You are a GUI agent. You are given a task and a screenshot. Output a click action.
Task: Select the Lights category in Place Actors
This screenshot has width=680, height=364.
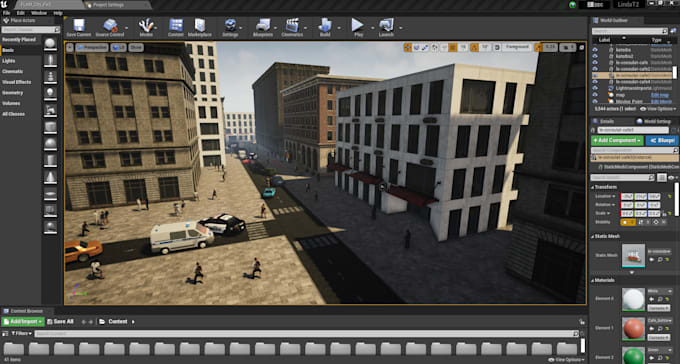click(9, 61)
